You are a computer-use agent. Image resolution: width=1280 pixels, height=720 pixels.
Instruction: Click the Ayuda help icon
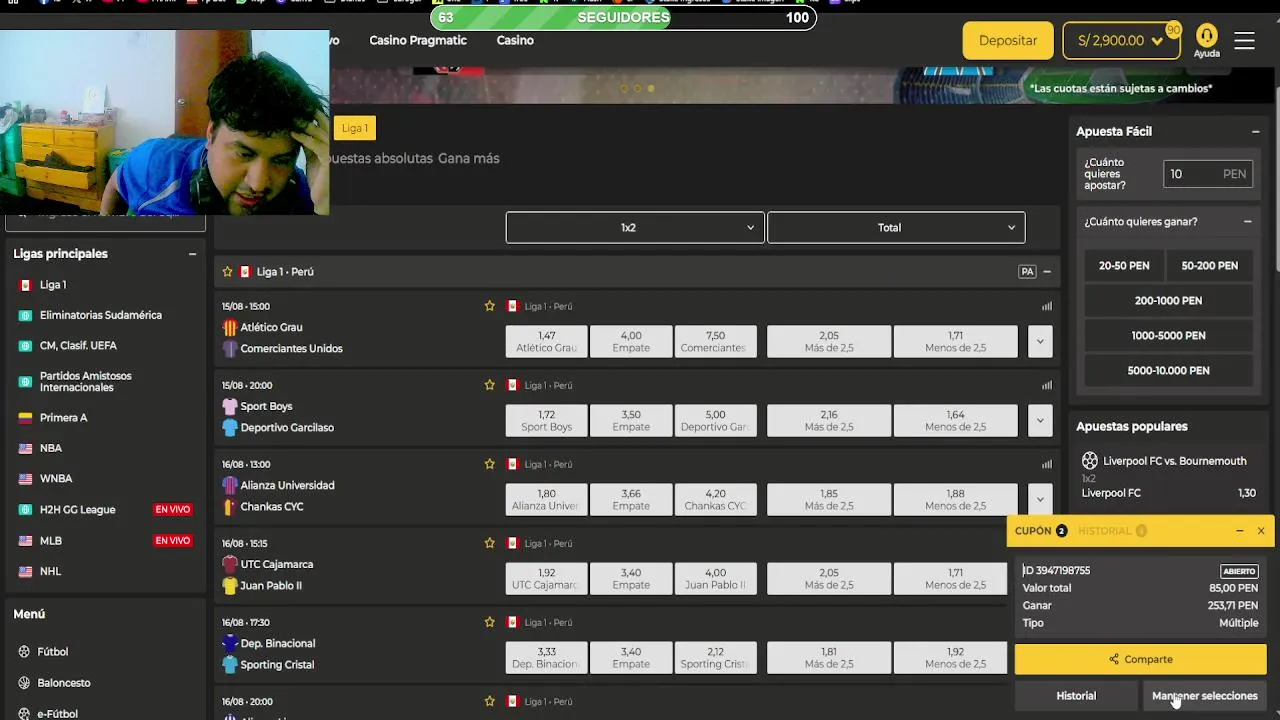point(1207,41)
